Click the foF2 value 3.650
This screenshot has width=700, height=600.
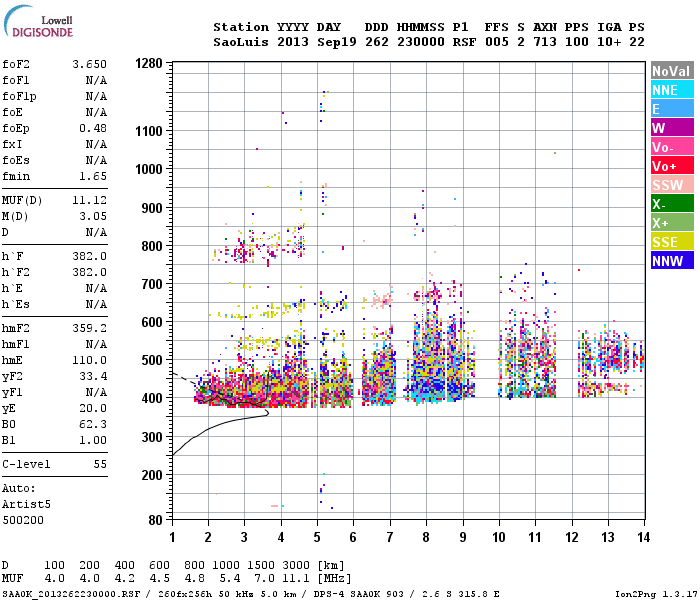click(x=90, y=64)
